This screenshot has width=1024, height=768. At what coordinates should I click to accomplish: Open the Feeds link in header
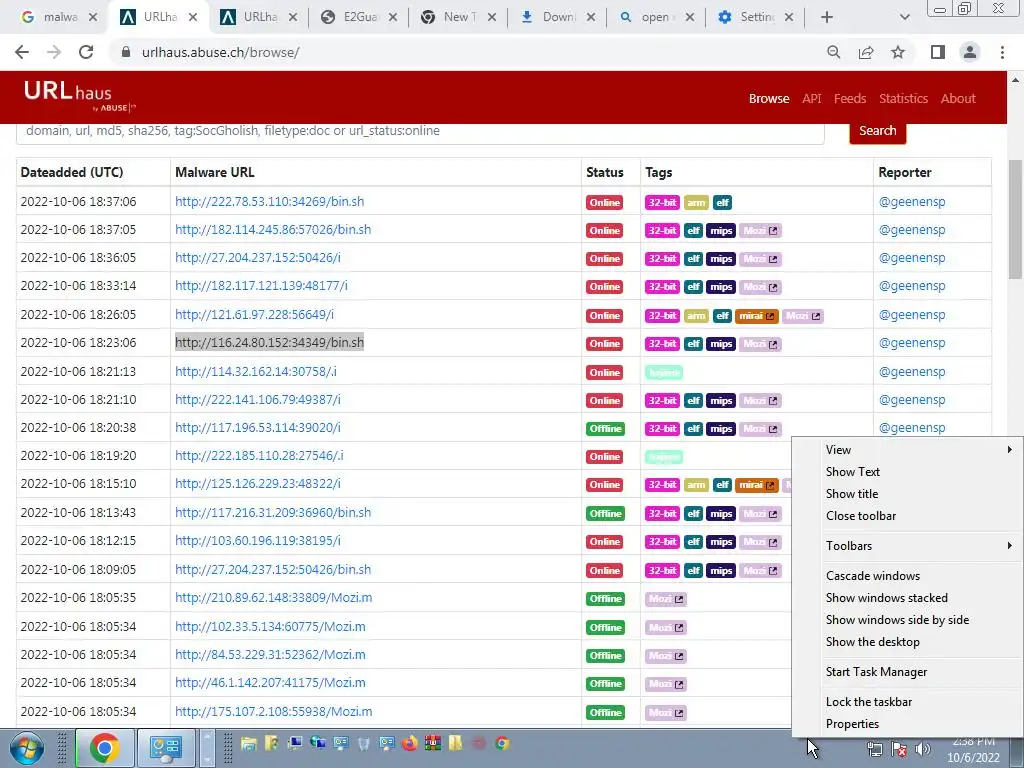[x=850, y=99]
